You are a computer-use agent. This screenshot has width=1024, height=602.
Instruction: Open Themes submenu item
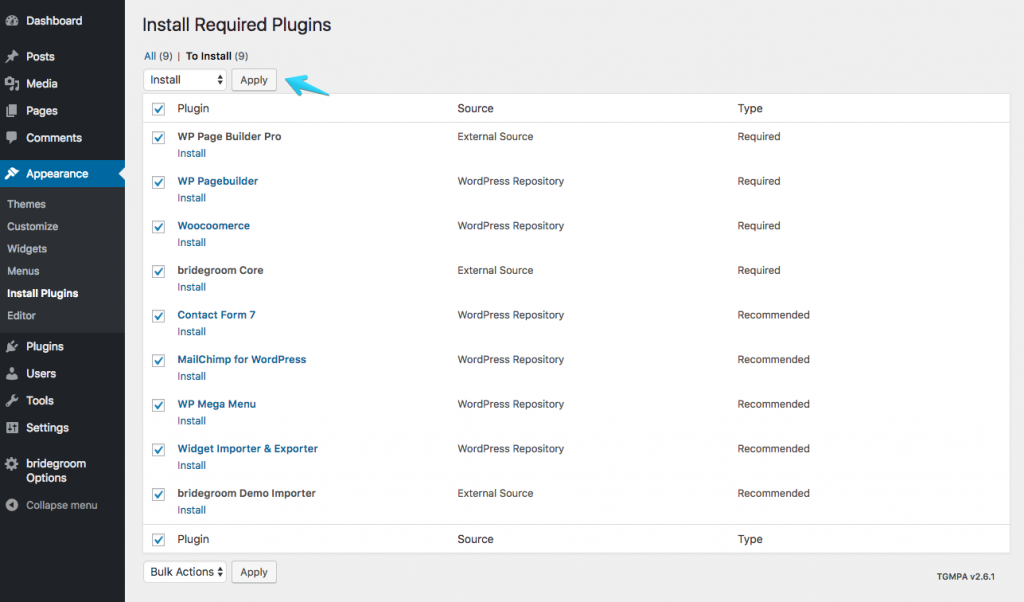(26, 204)
